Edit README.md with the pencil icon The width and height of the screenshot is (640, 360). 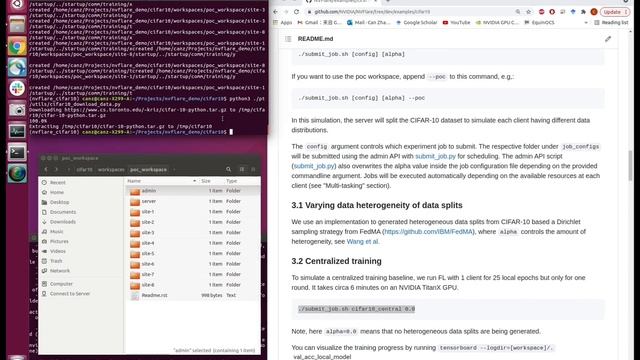pyautogui.click(x=608, y=39)
